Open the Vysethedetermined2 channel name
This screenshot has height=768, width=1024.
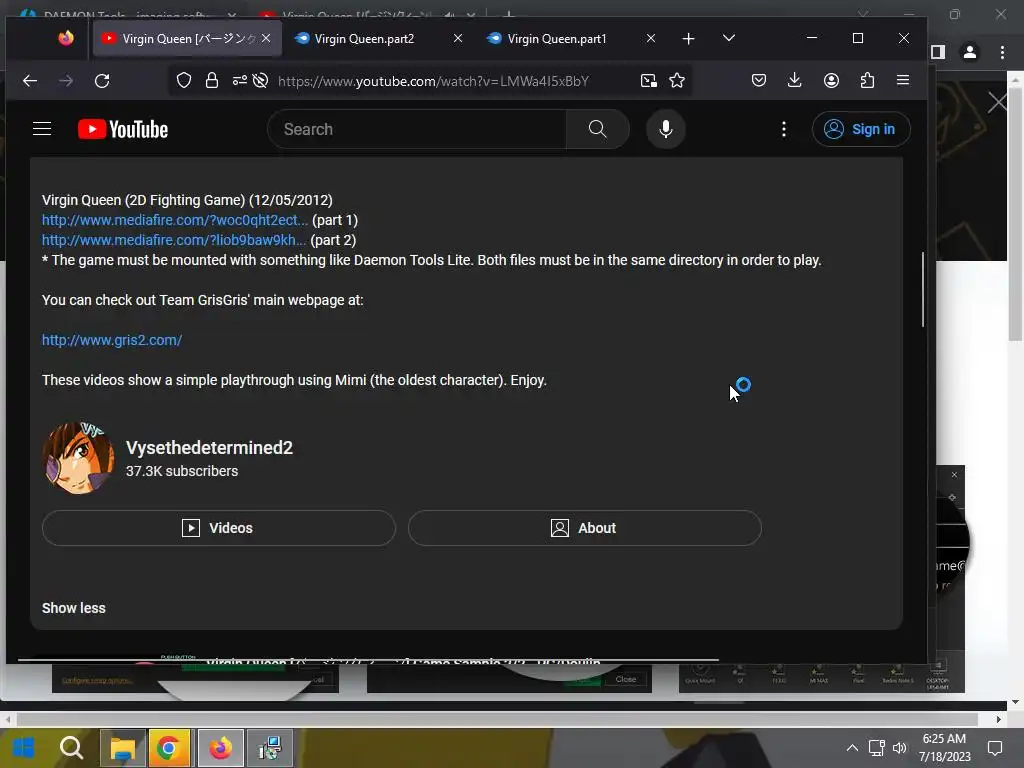tap(209, 447)
